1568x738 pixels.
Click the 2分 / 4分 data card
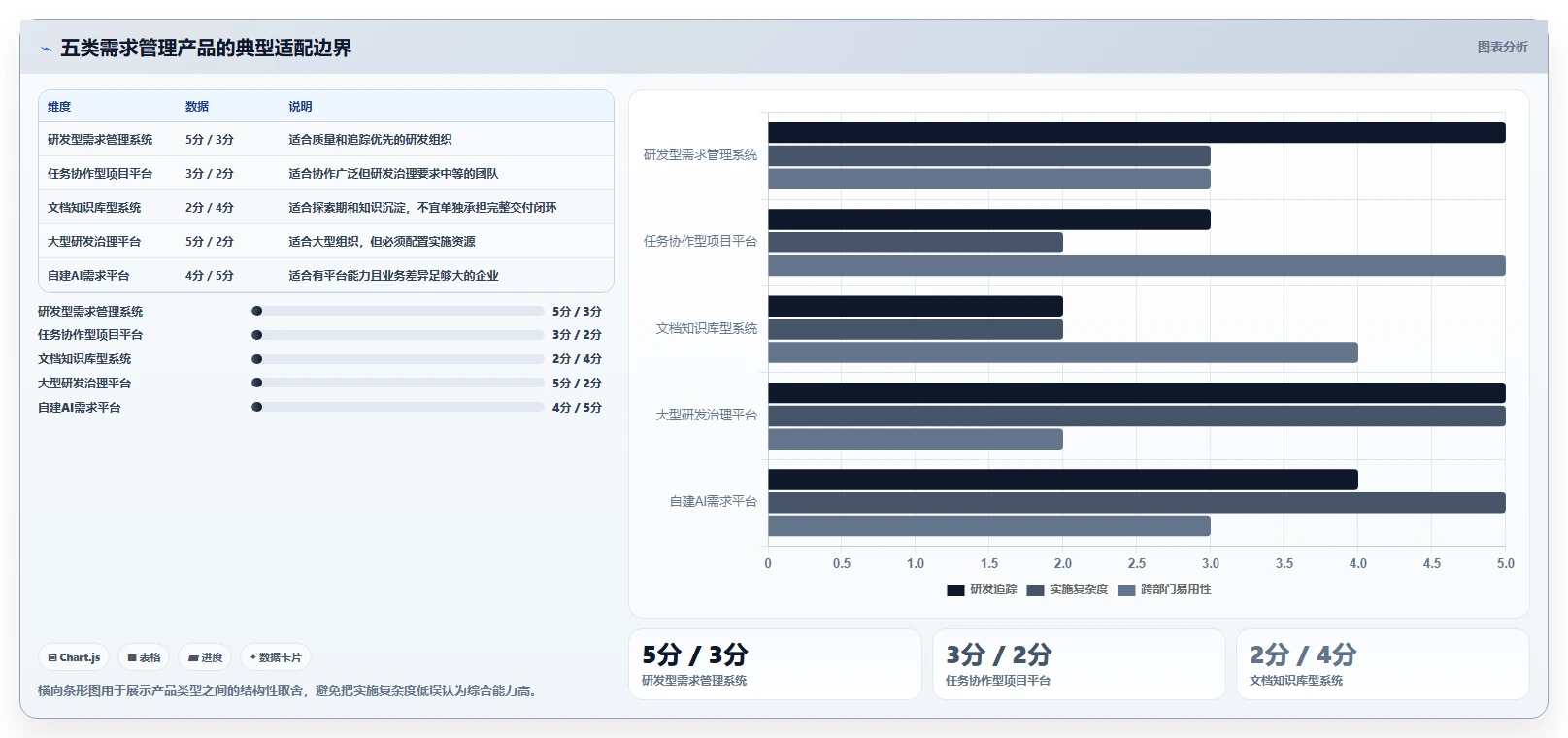point(1383,664)
